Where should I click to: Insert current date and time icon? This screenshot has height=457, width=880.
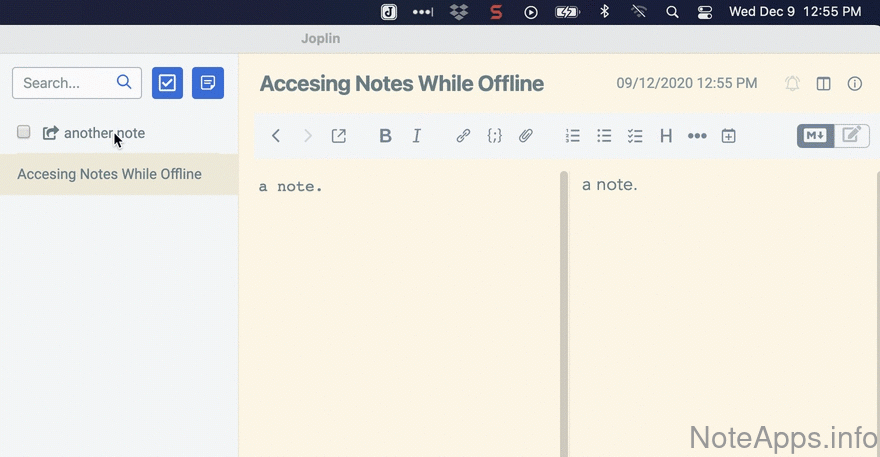pos(729,136)
